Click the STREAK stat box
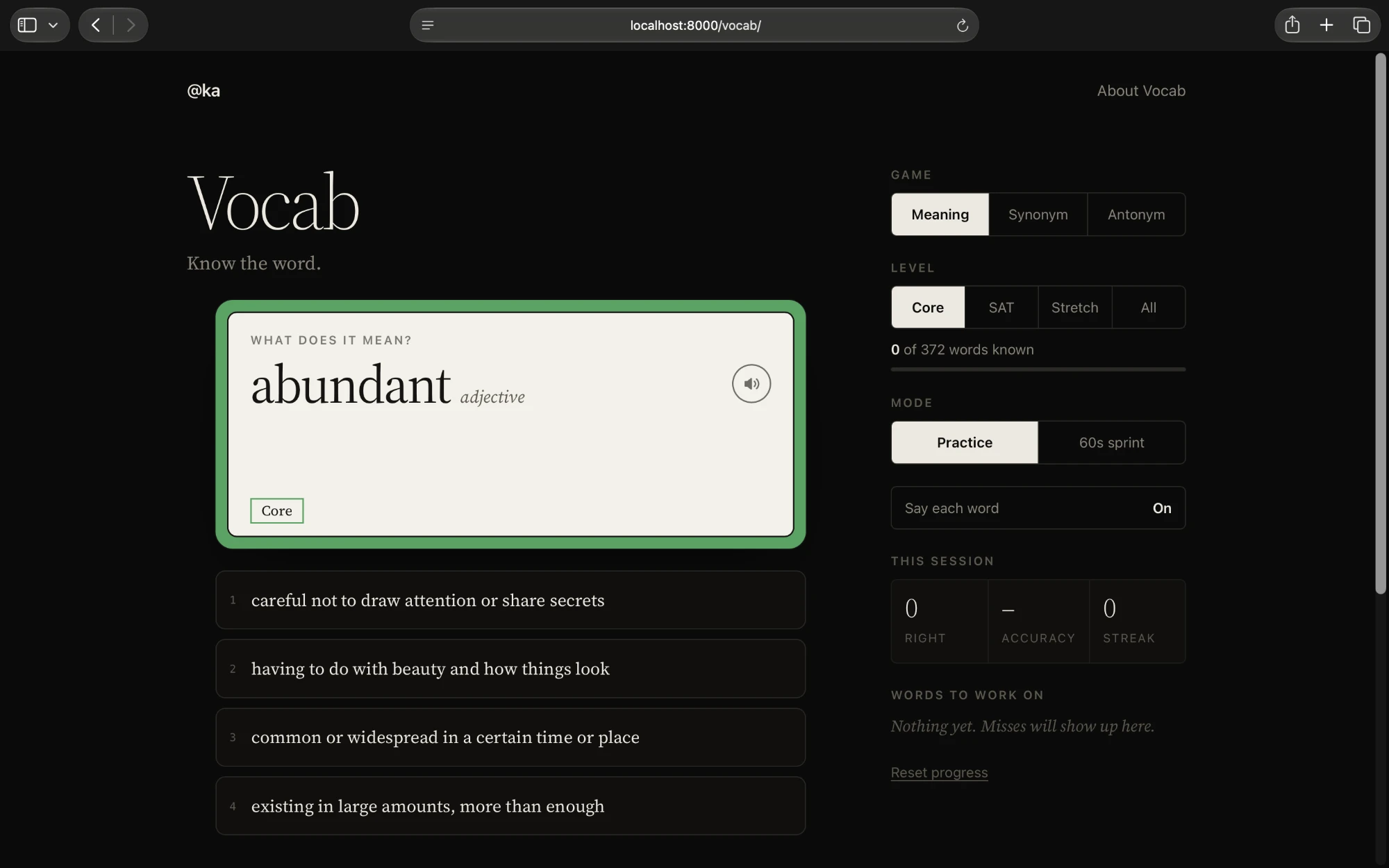 1137,621
